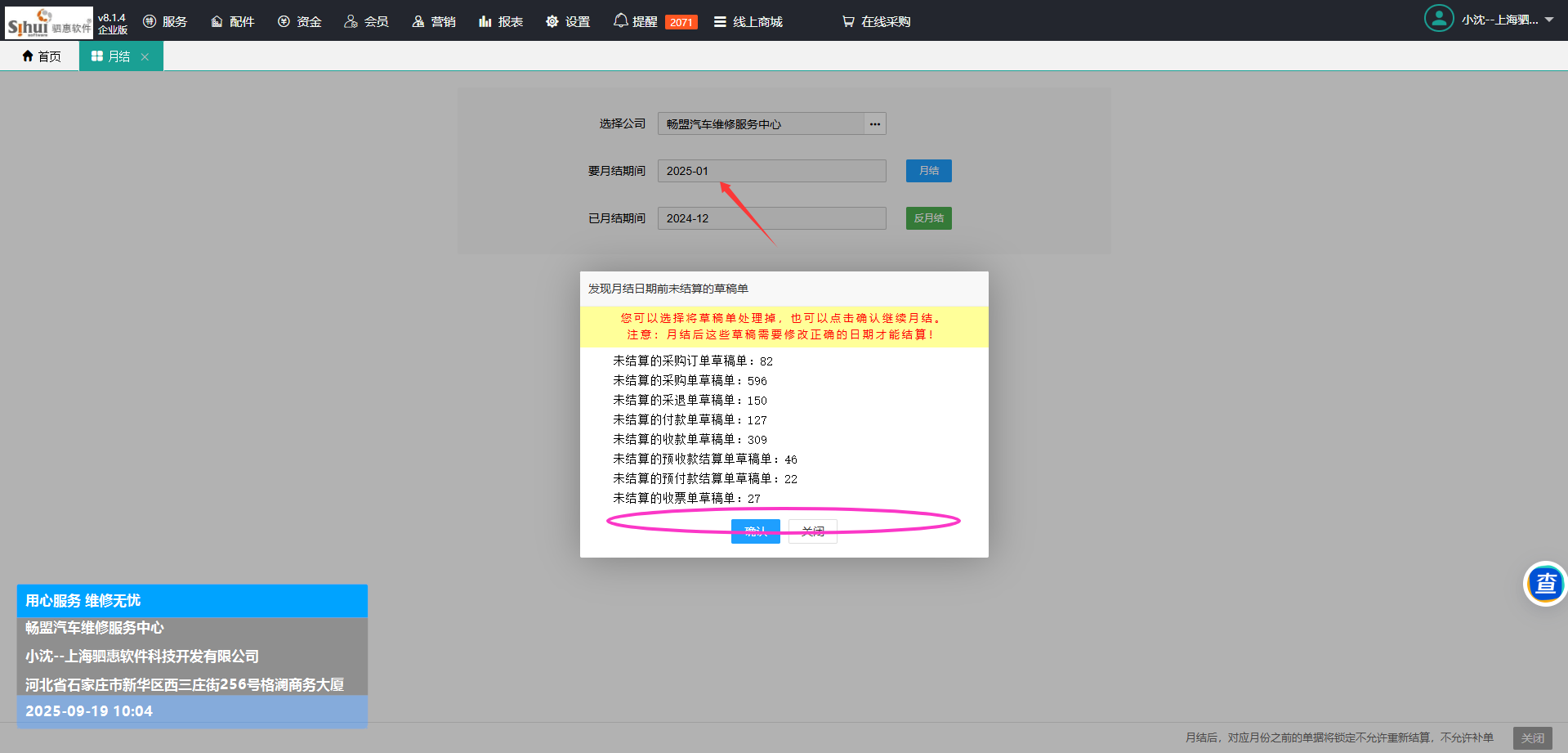The width and height of the screenshot is (1568, 753).
Task: Click the floating 查 search icon
Action: click(x=1545, y=584)
